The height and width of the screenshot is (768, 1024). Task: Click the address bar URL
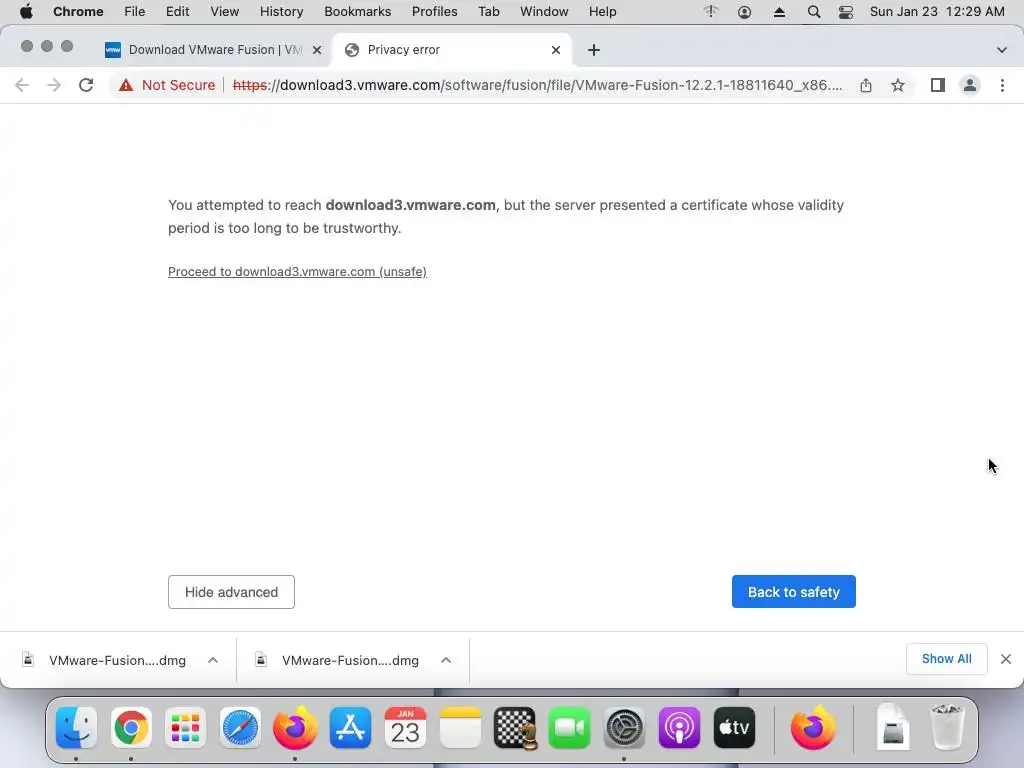pyautogui.click(x=537, y=85)
